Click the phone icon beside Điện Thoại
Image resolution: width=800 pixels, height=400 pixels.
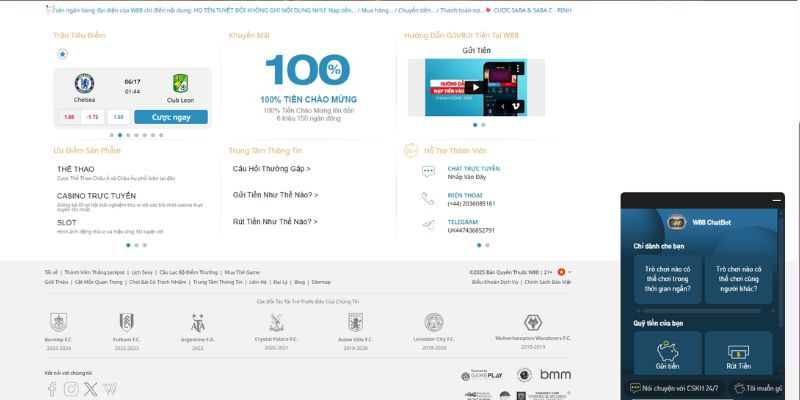pos(428,198)
